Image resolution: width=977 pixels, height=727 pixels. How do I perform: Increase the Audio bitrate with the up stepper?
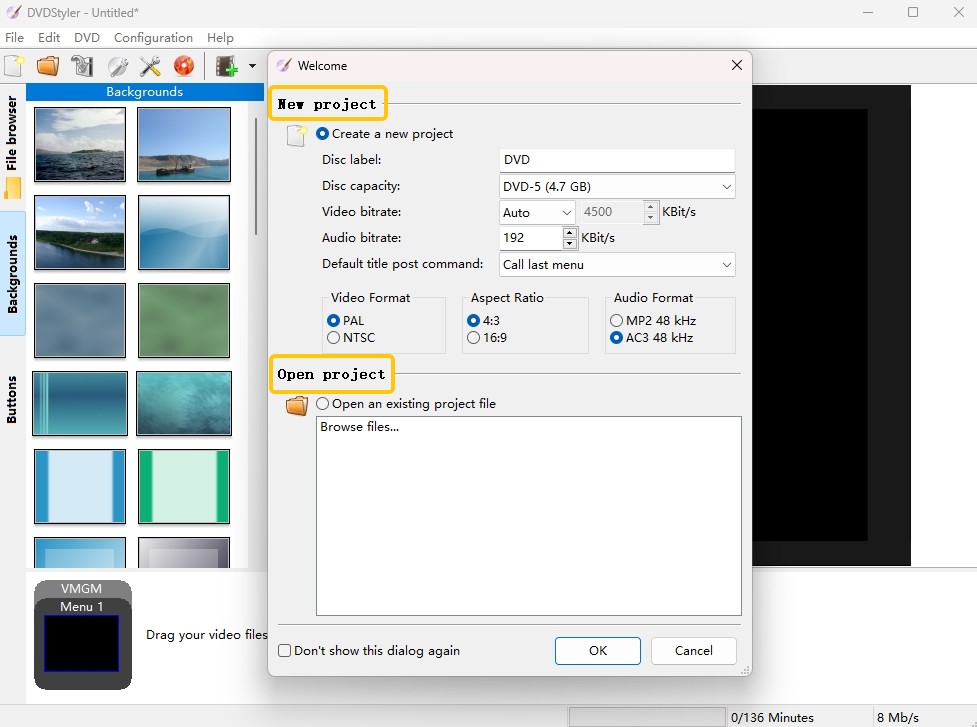[569, 233]
